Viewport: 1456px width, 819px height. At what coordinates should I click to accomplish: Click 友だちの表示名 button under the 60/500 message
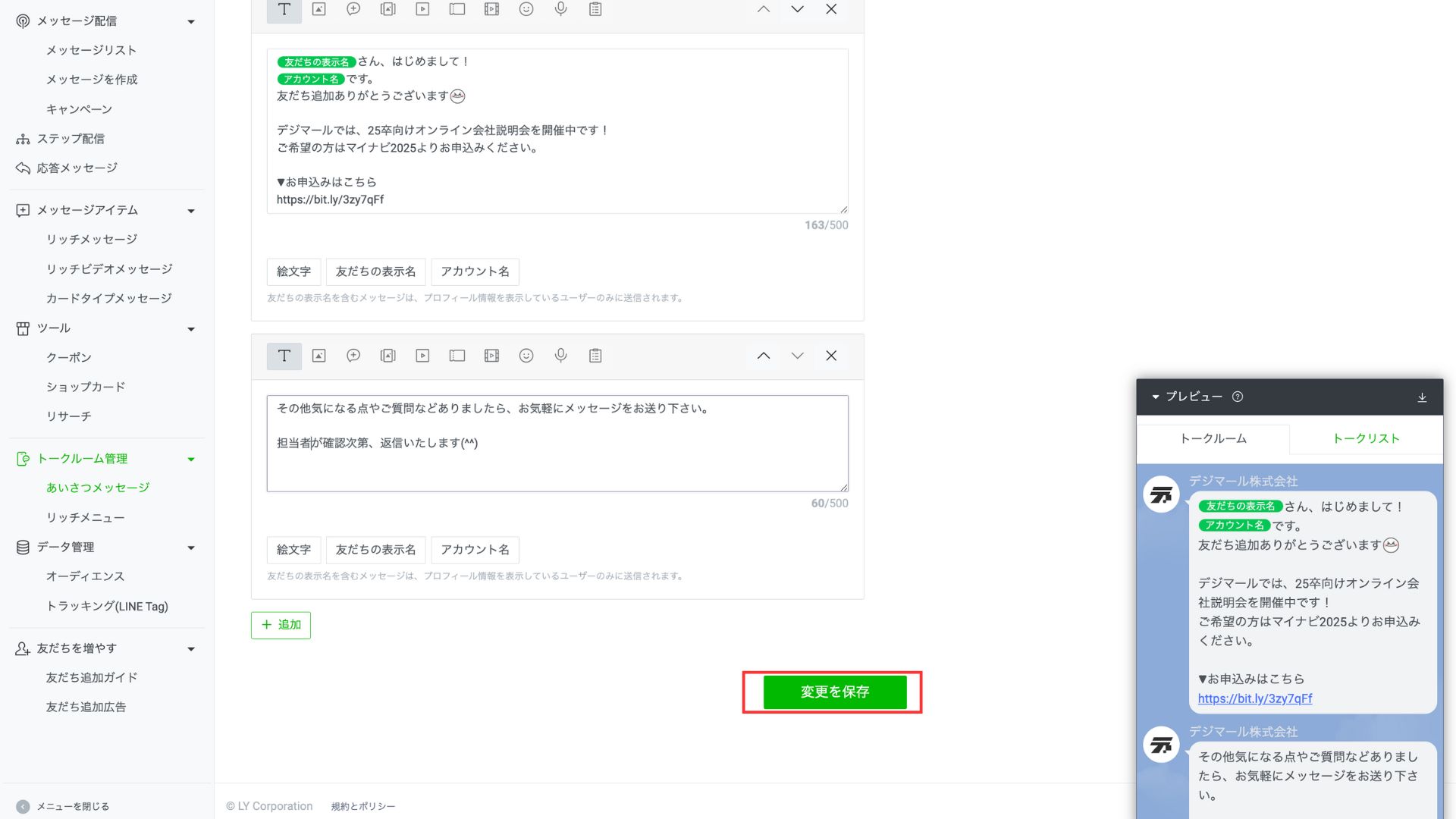coord(375,550)
